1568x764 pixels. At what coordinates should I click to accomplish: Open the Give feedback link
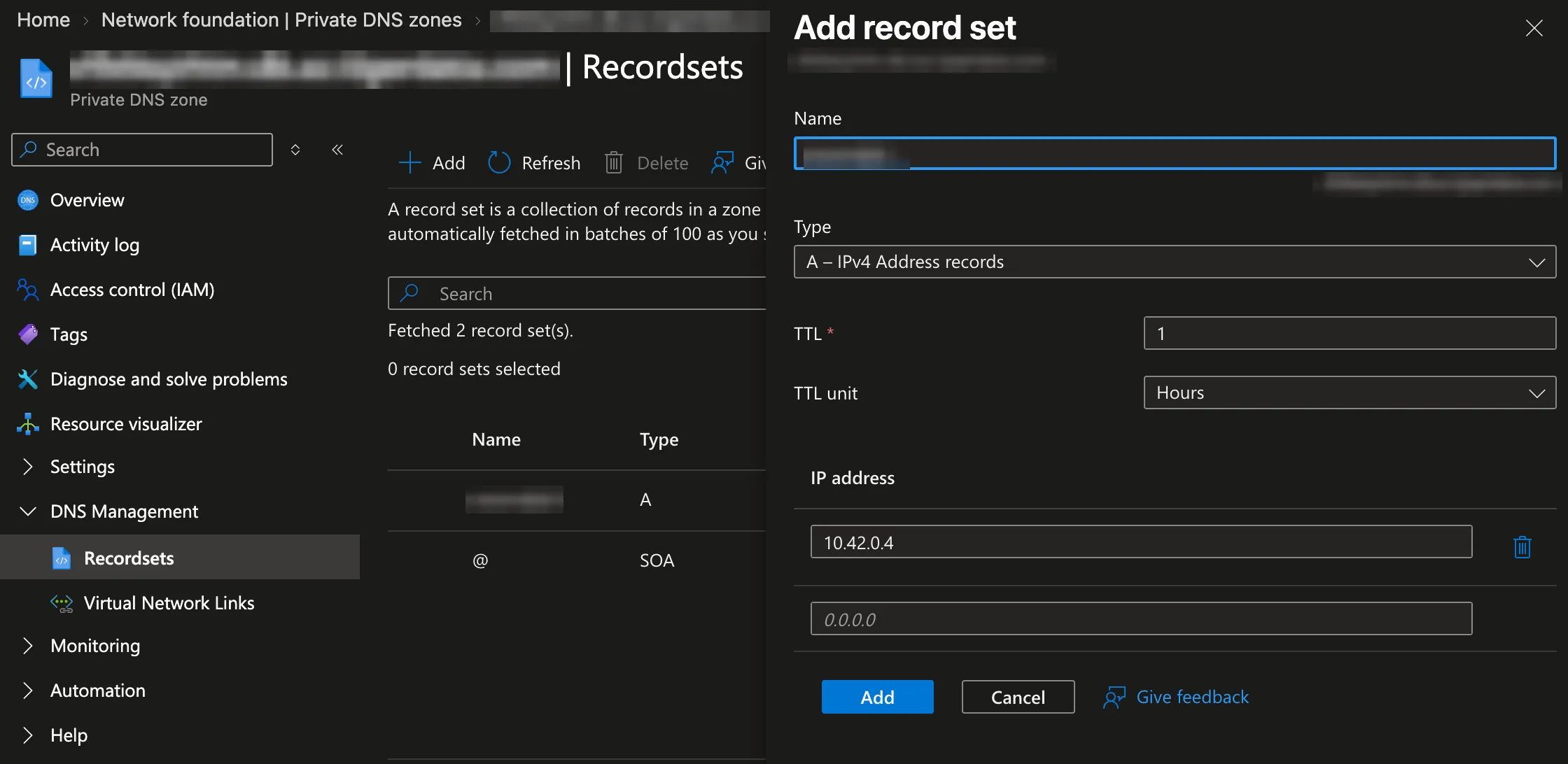click(1192, 697)
